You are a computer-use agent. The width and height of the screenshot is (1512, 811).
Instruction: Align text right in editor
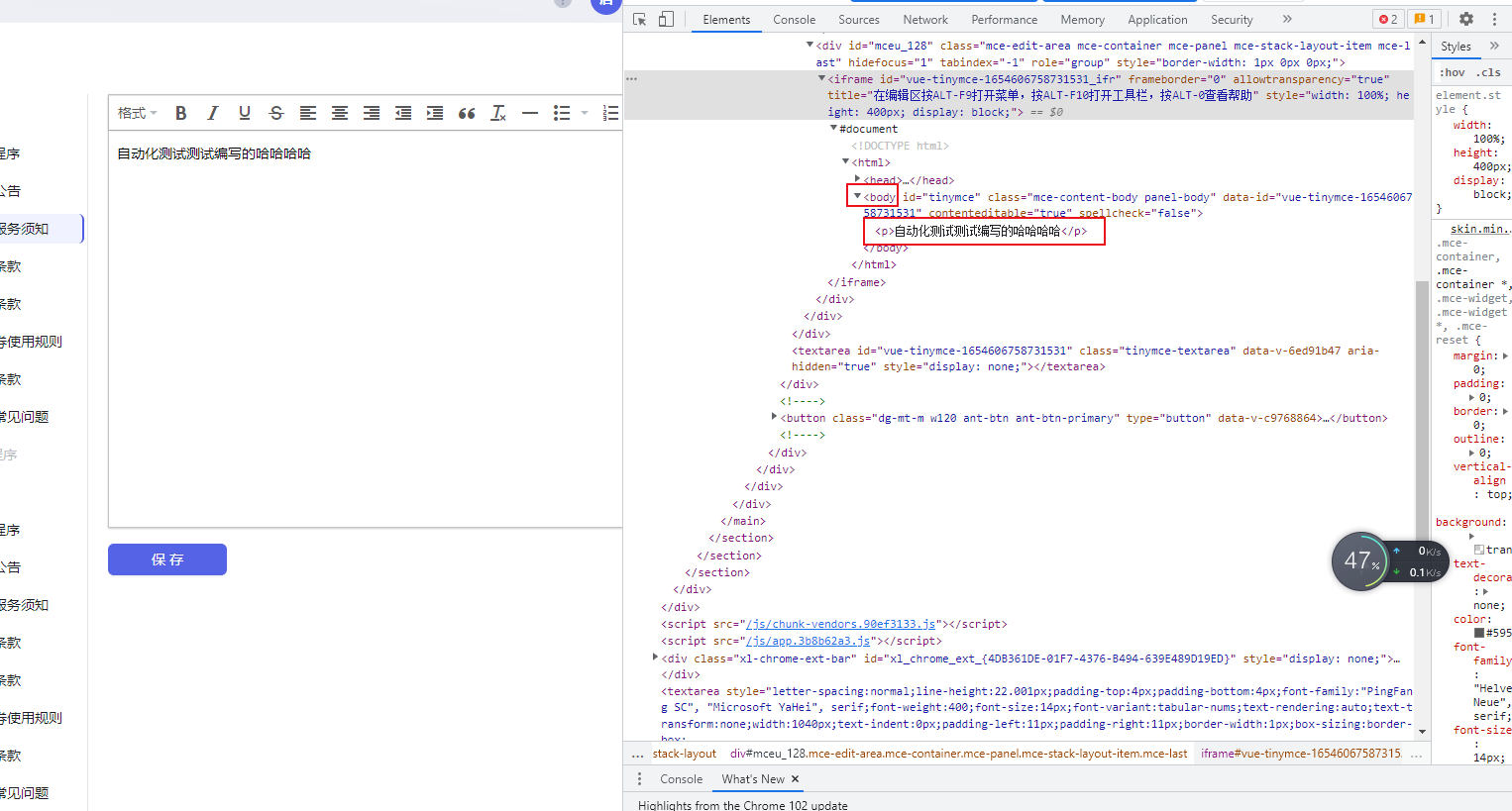tap(372, 113)
